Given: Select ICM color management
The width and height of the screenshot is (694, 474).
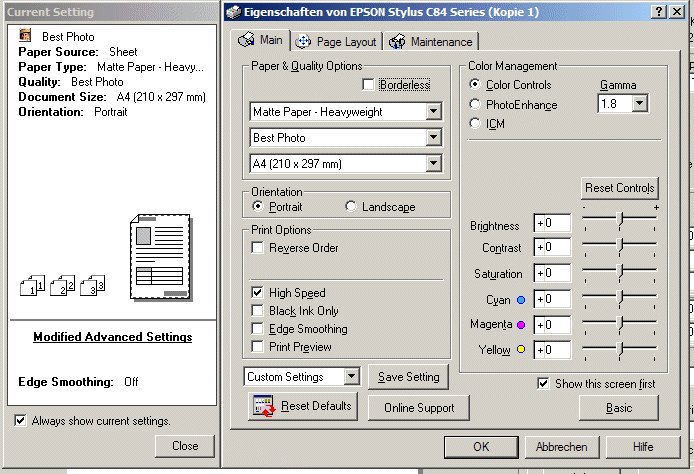Looking at the screenshot, I should (x=475, y=123).
